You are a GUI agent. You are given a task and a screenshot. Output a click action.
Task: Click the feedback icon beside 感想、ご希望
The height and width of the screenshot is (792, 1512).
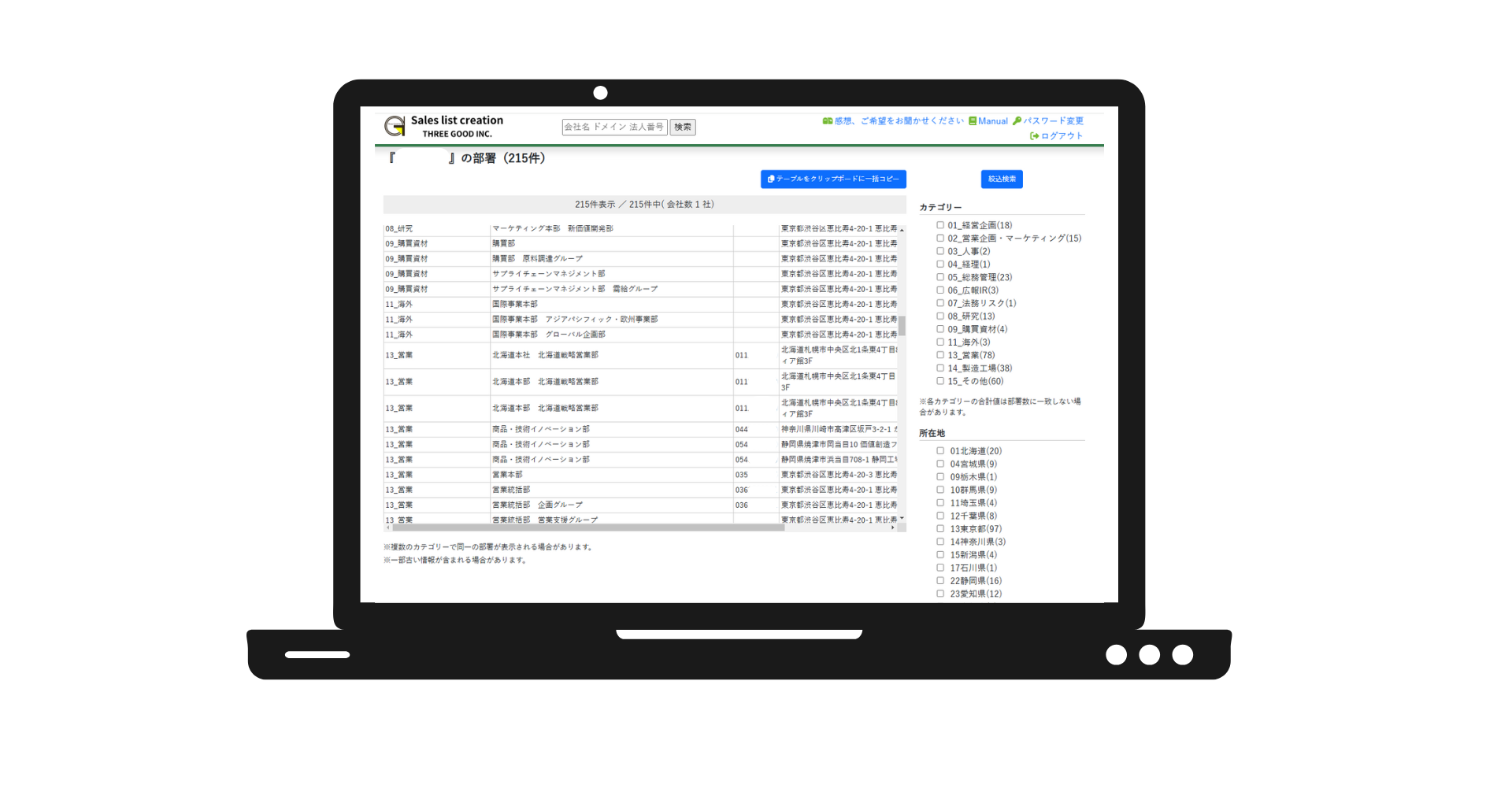pos(827,121)
